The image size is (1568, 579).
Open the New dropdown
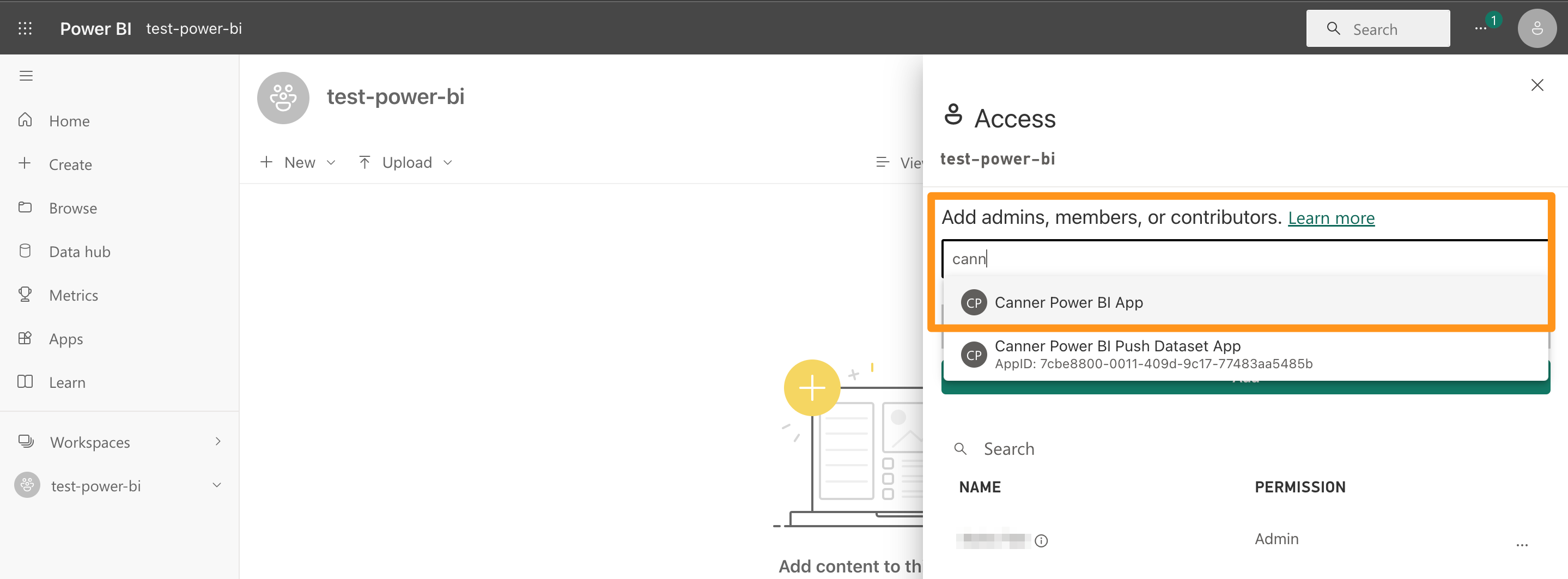[297, 162]
